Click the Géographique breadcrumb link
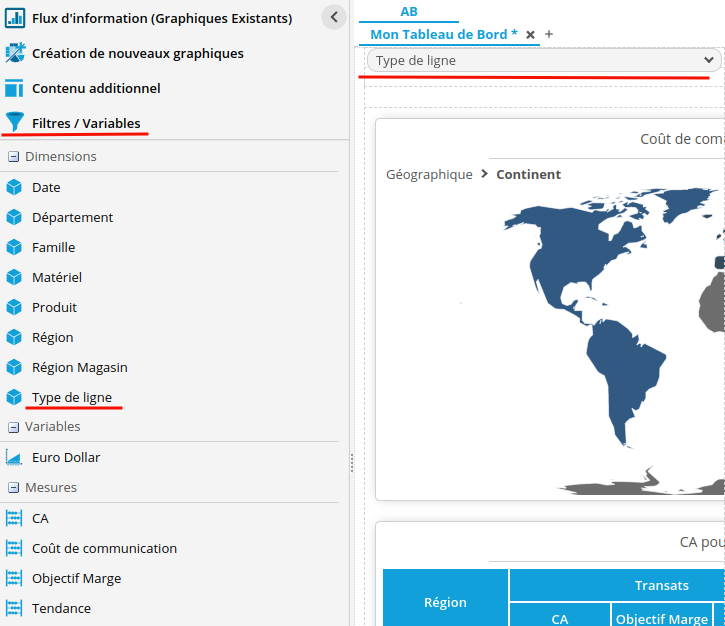The width and height of the screenshot is (725, 626). pos(429,174)
